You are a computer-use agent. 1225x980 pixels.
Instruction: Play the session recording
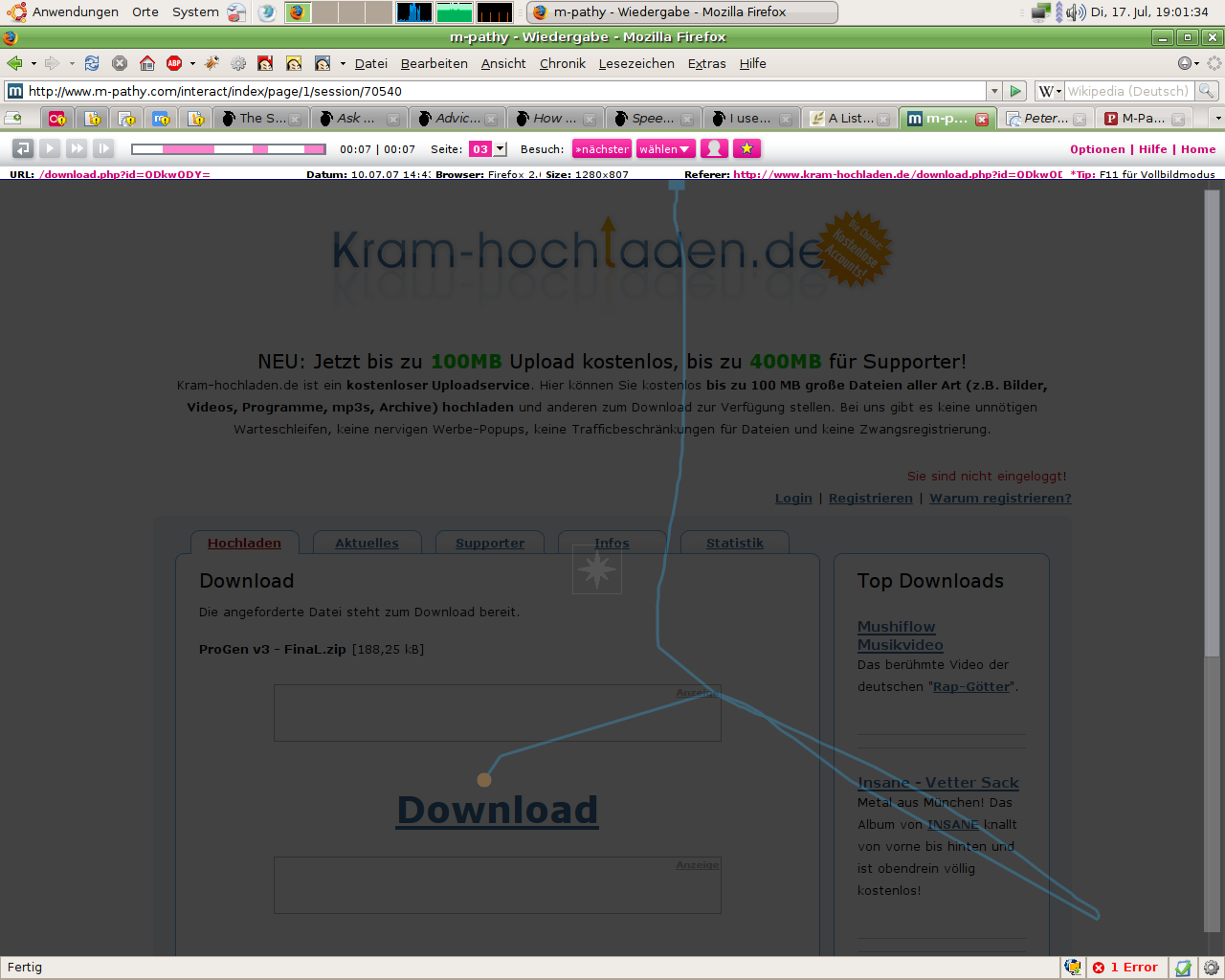click(50, 148)
